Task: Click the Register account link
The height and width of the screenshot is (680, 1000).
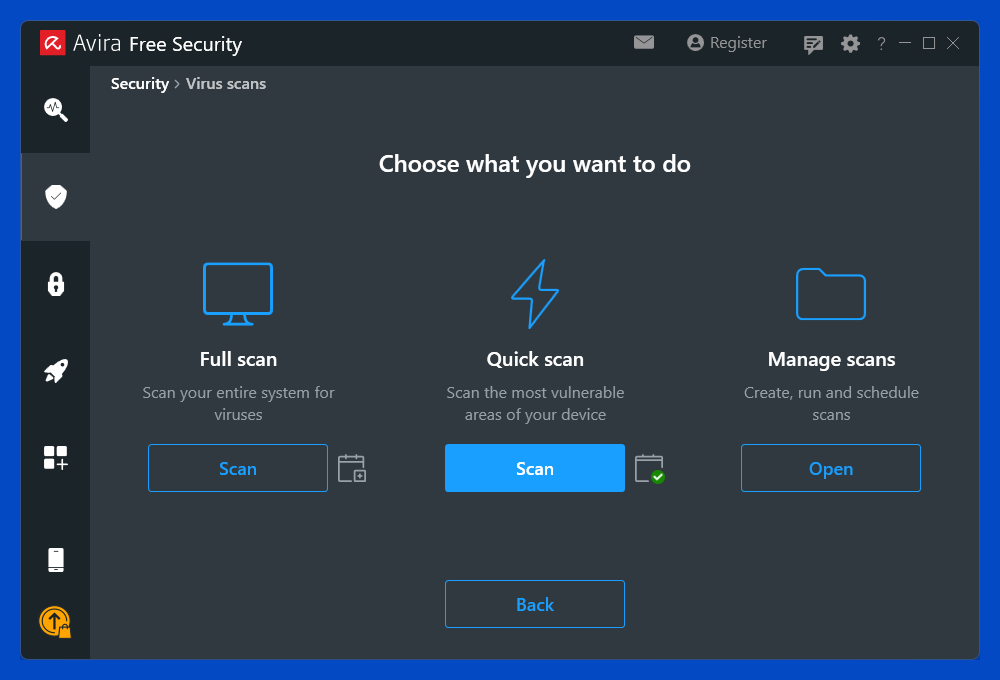Action: pos(726,43)
